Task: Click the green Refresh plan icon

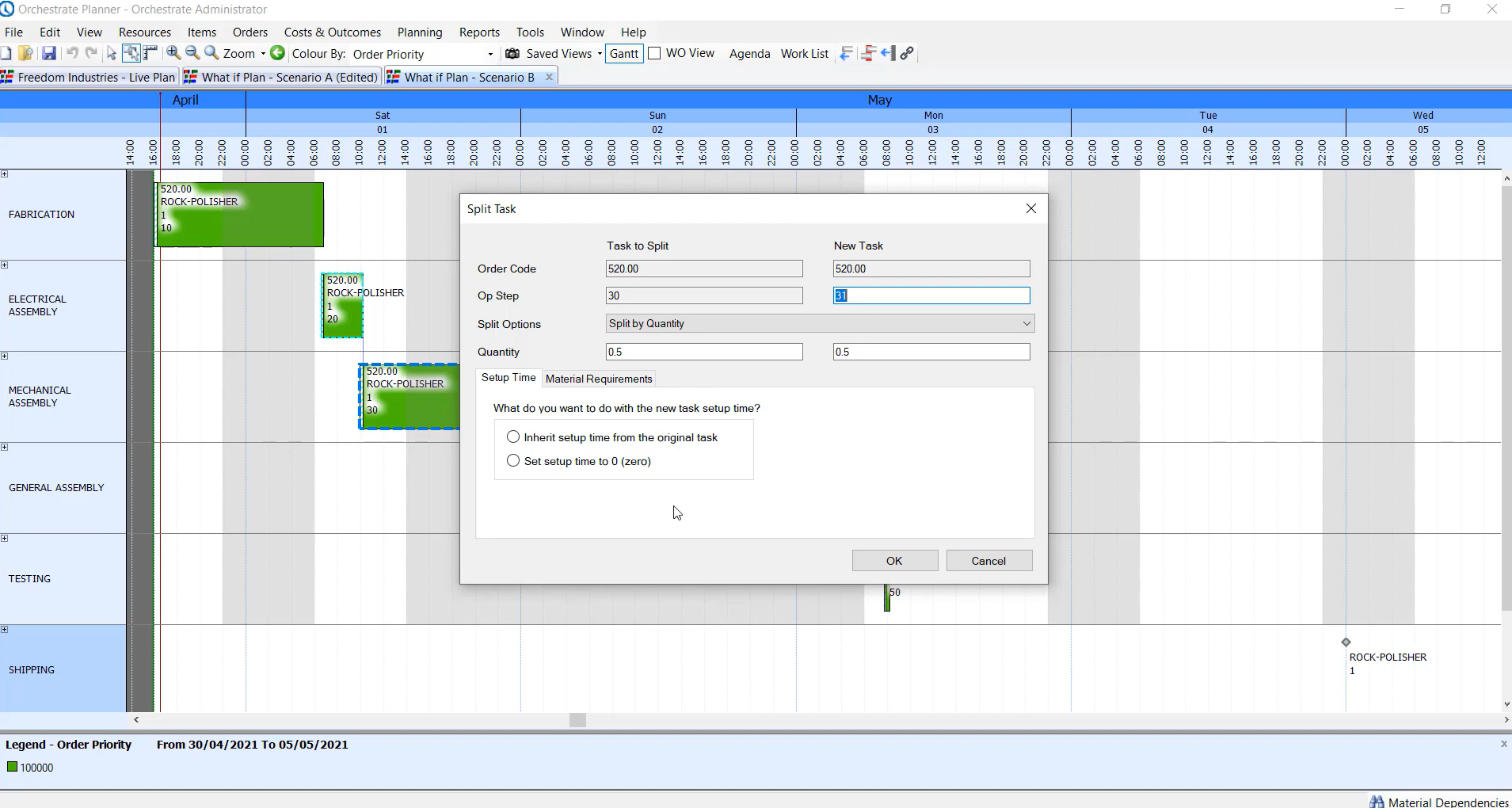Action: pyautogui.click(x=277, y=53)
